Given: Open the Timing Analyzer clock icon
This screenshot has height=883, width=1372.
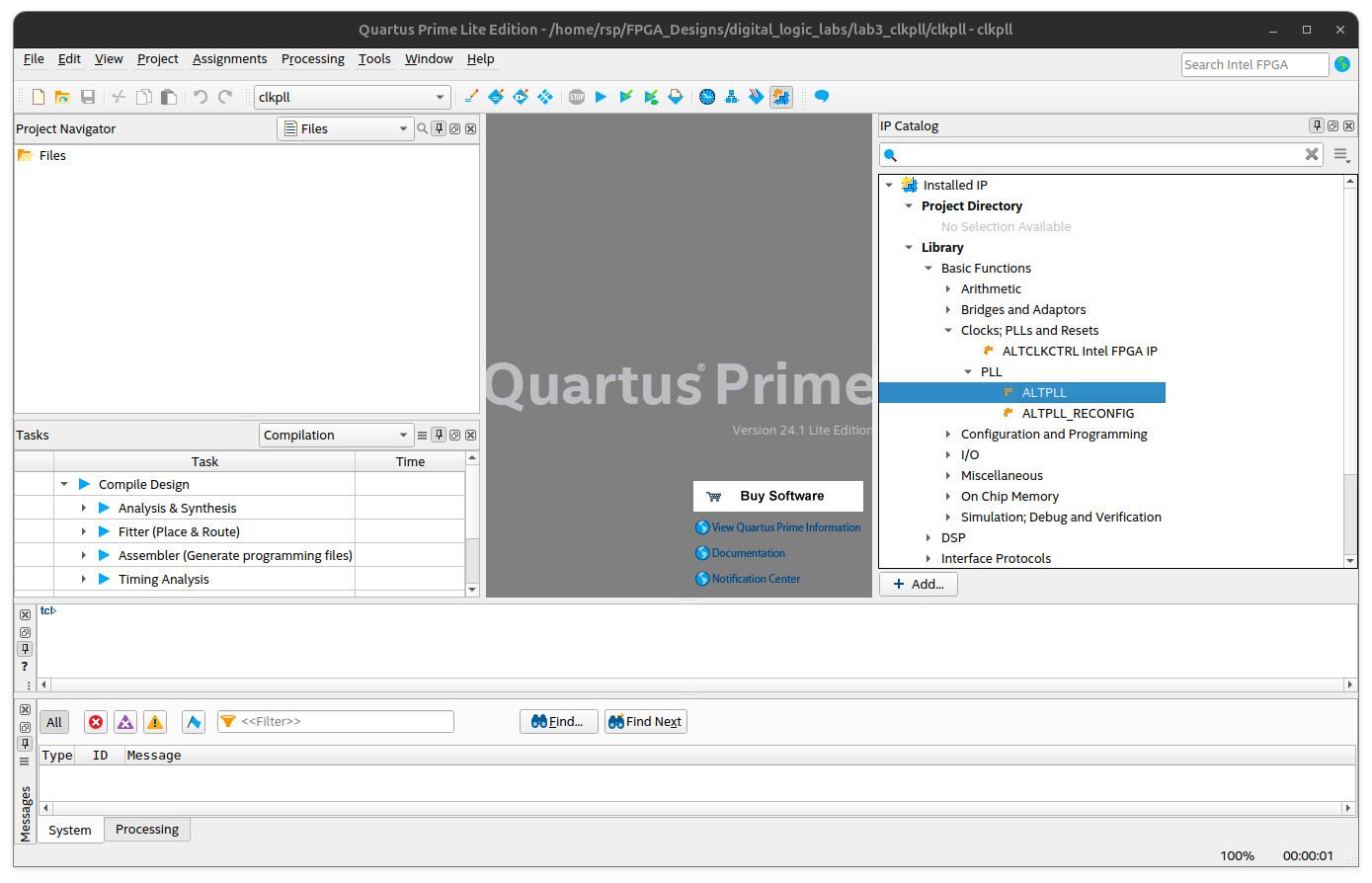Looking at the screenshot, I should coord(707,97).
